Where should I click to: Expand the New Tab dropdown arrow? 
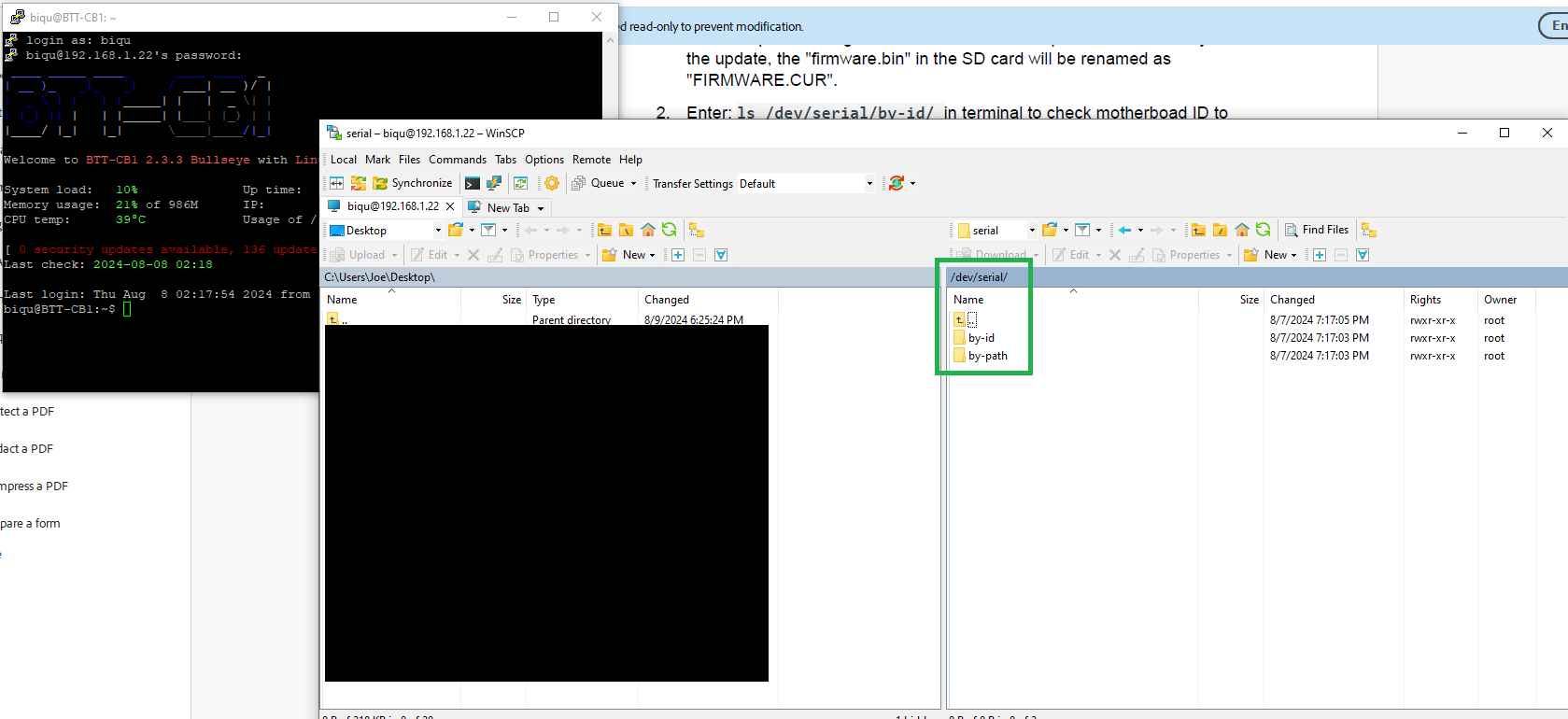[x=541, y=208]
